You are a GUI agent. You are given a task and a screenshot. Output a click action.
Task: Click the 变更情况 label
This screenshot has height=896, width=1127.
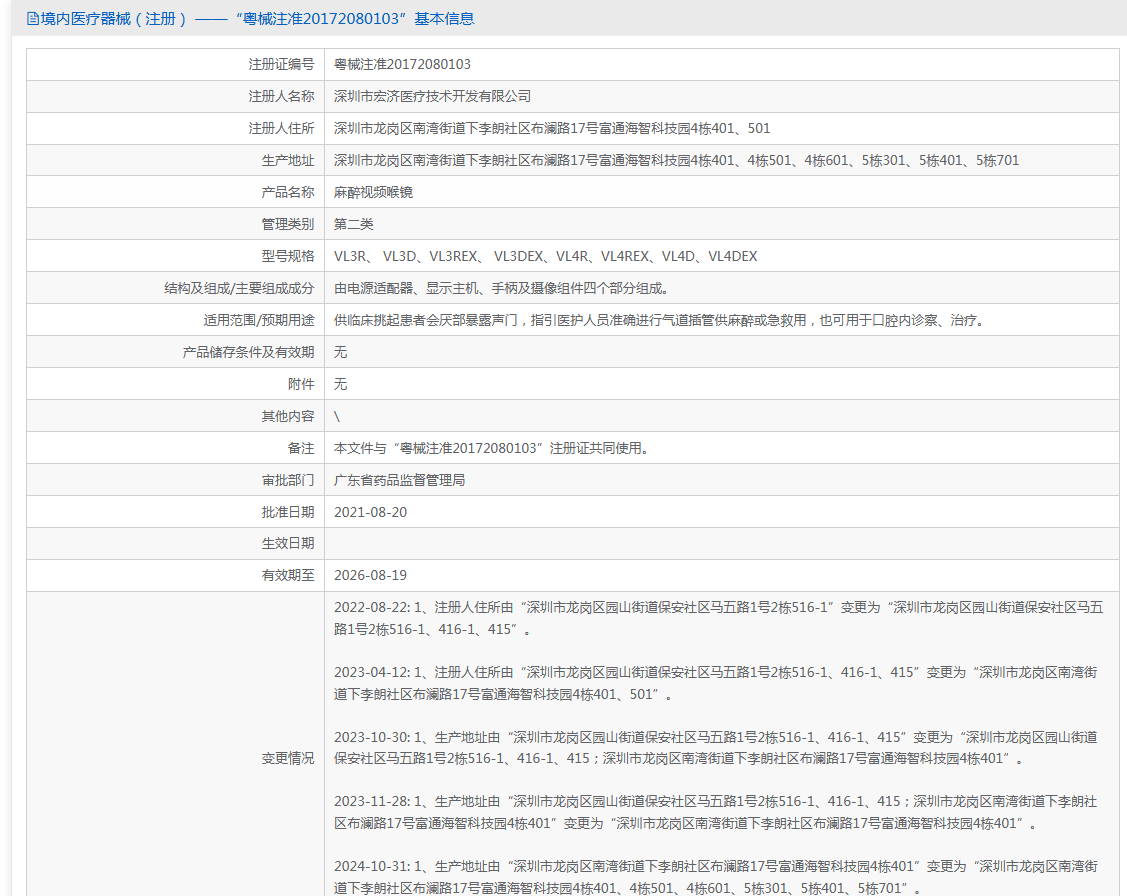[288, 759]
